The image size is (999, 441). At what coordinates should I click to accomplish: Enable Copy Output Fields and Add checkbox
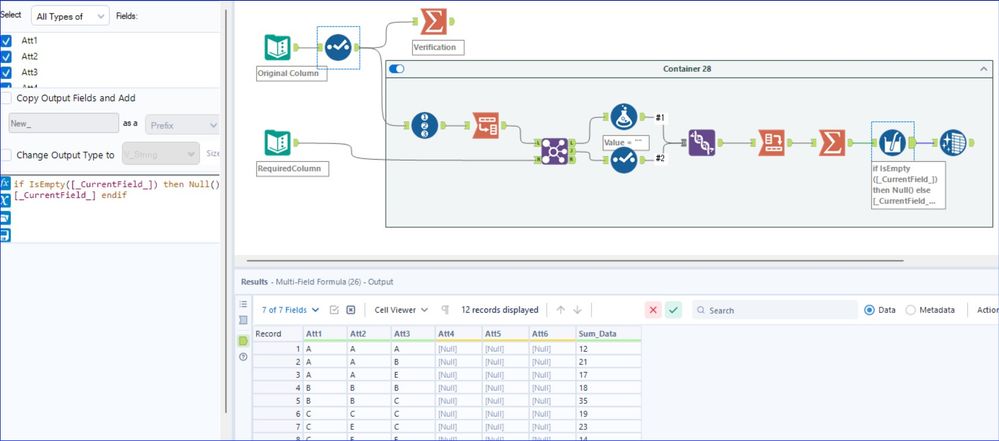coord(6,98)
